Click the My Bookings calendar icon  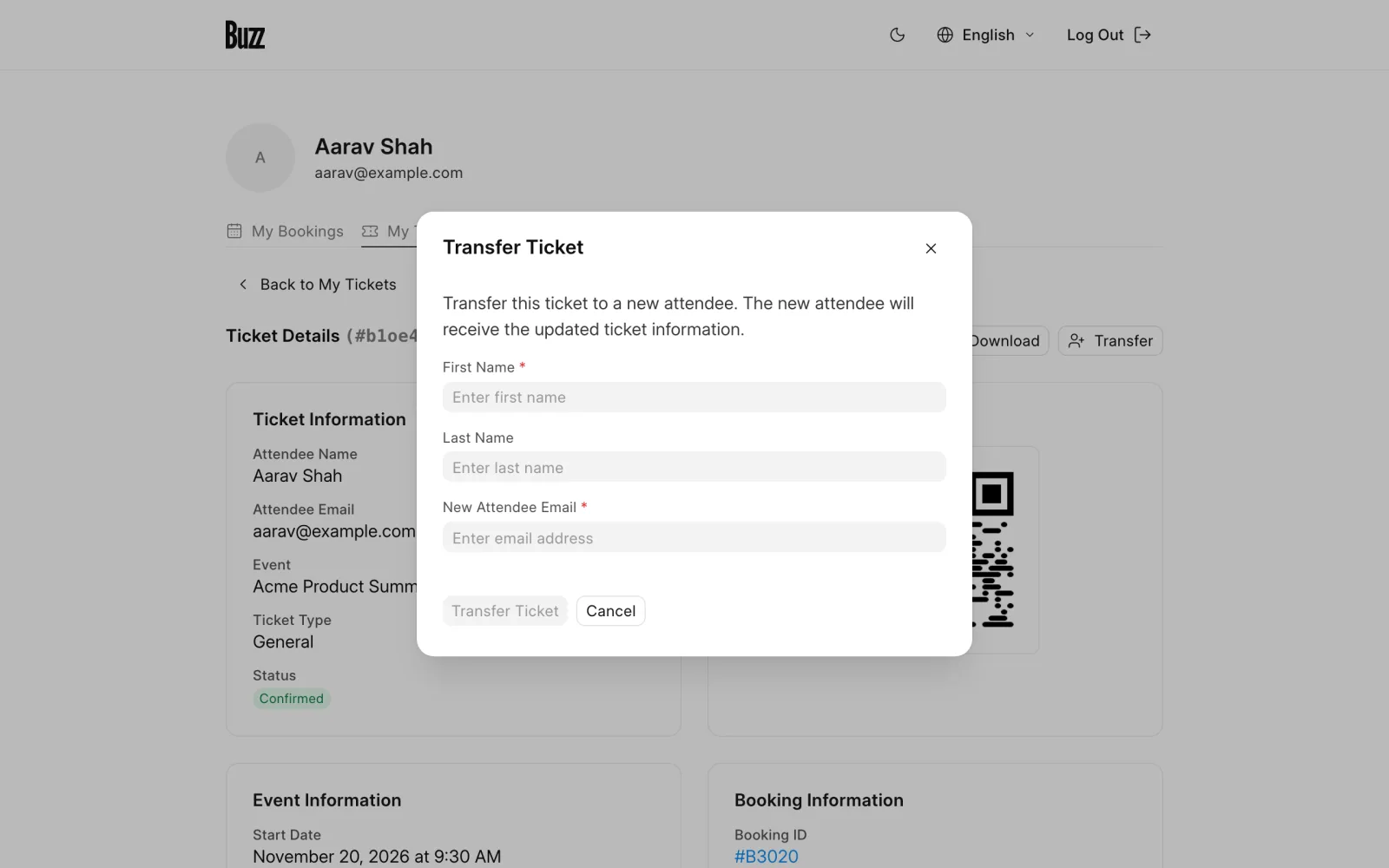[234, 231]
